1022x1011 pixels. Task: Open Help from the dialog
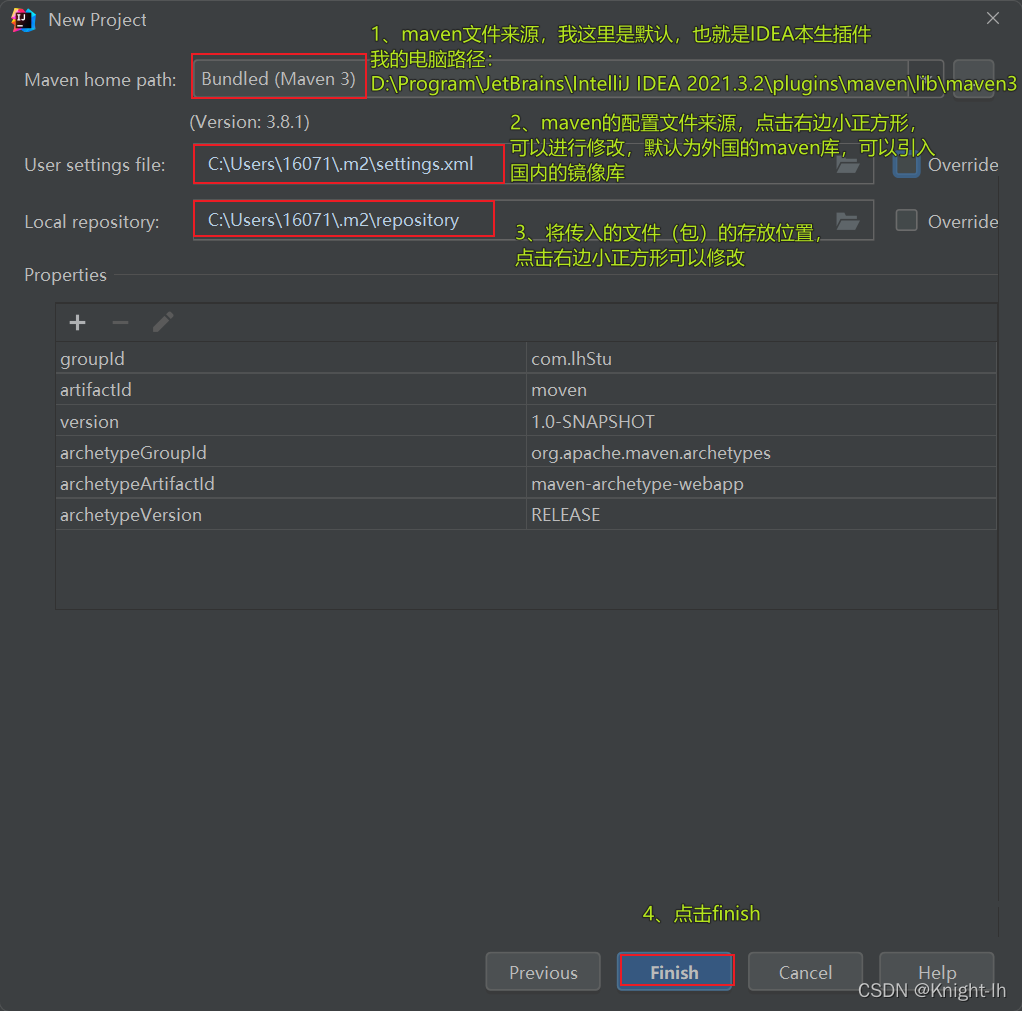coord(936,971)
